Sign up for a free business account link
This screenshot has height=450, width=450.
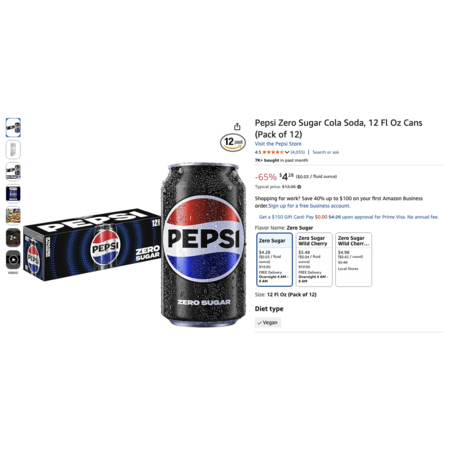(x=309, y=206)
